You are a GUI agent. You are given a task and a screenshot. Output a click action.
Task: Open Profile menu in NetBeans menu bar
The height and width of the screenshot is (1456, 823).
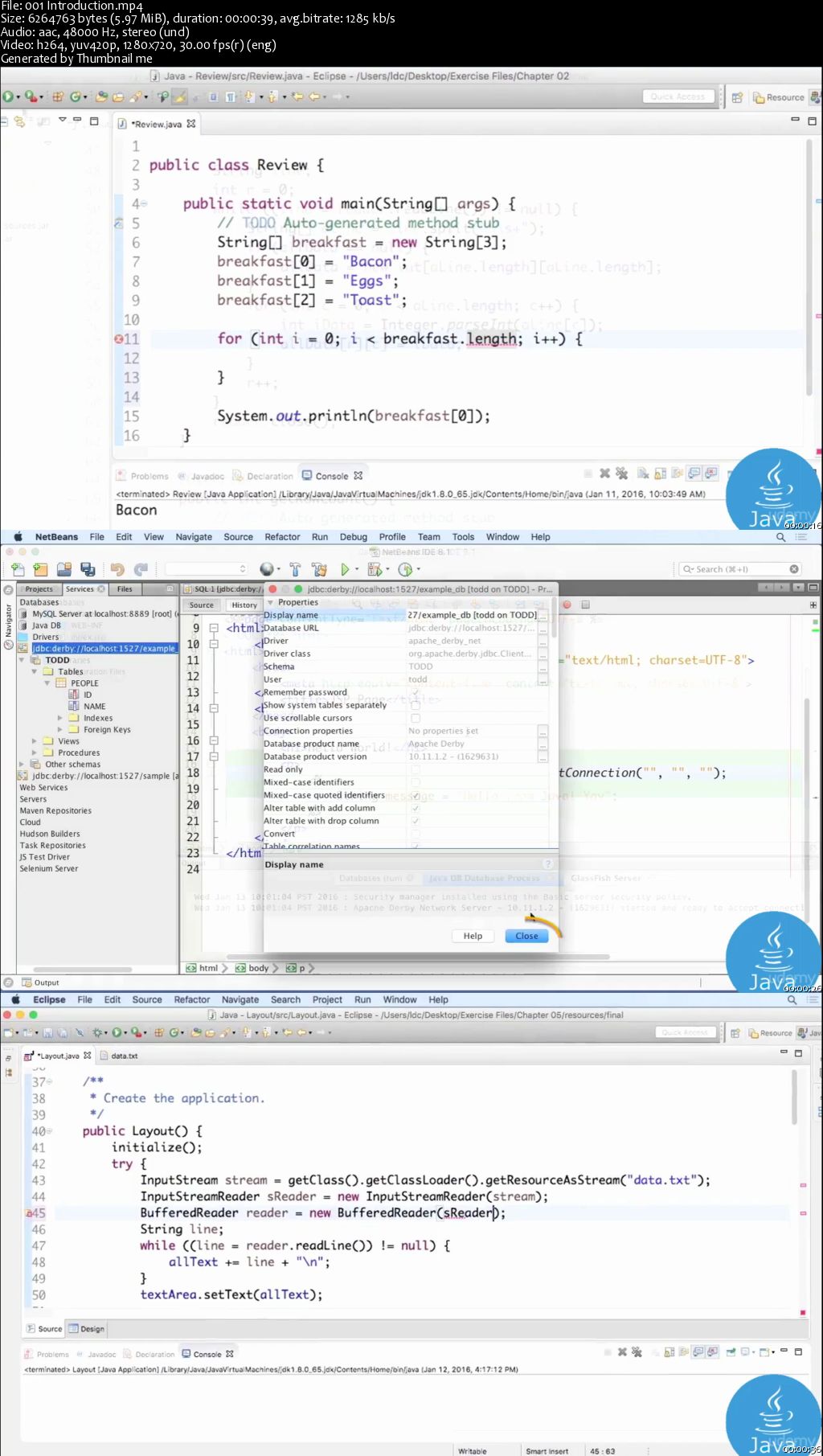[392, 537]
